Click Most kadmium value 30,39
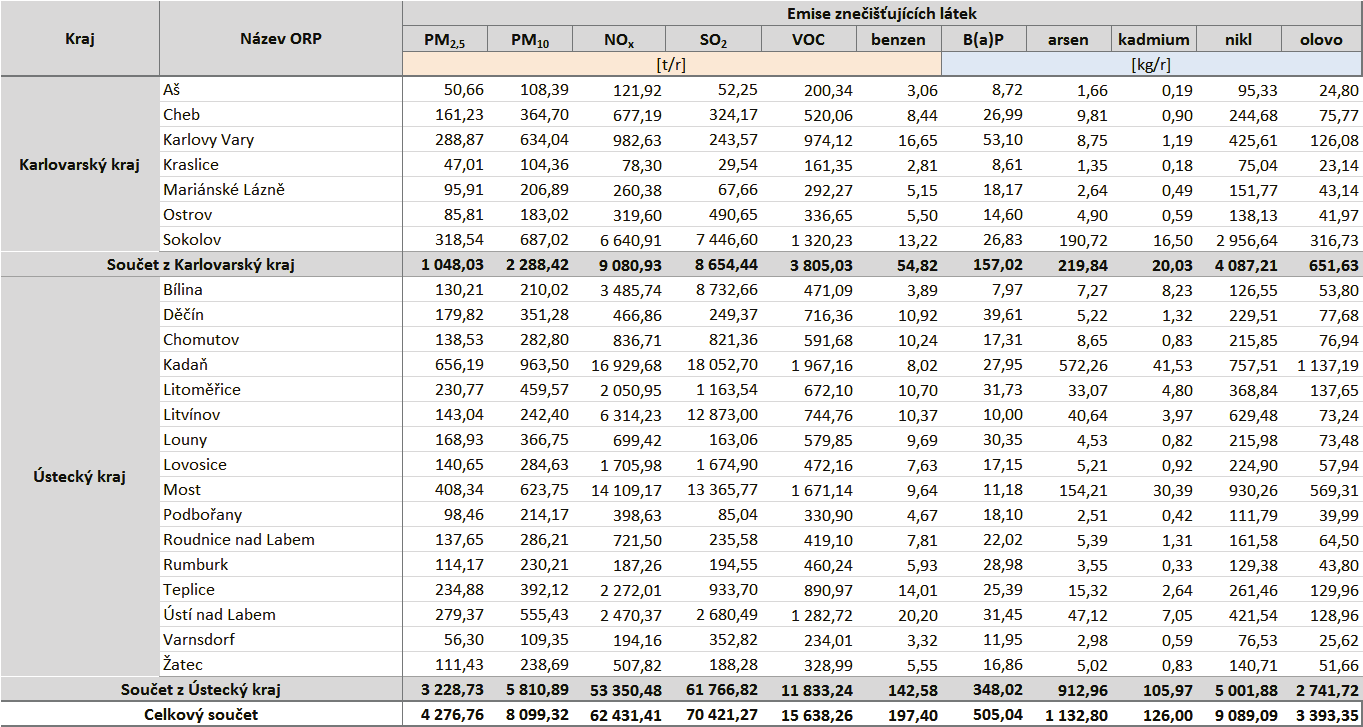The image size is (1363, 727). click(1174, 490)
